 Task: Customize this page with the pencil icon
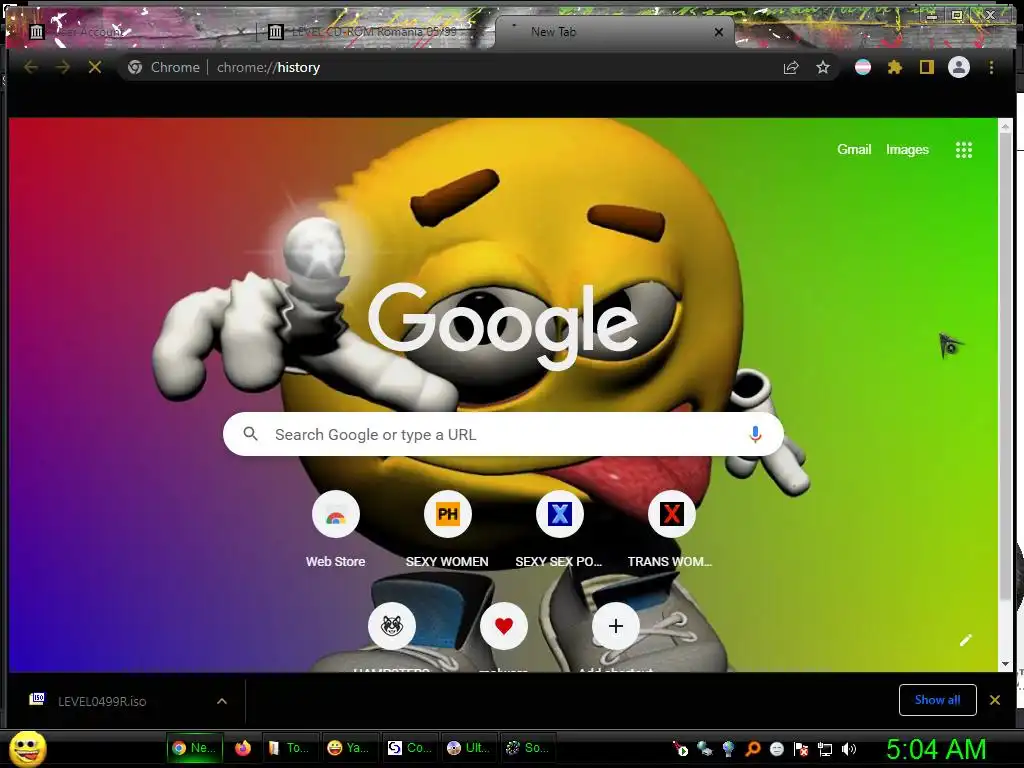pyautogui.click(x=966, y=640)
